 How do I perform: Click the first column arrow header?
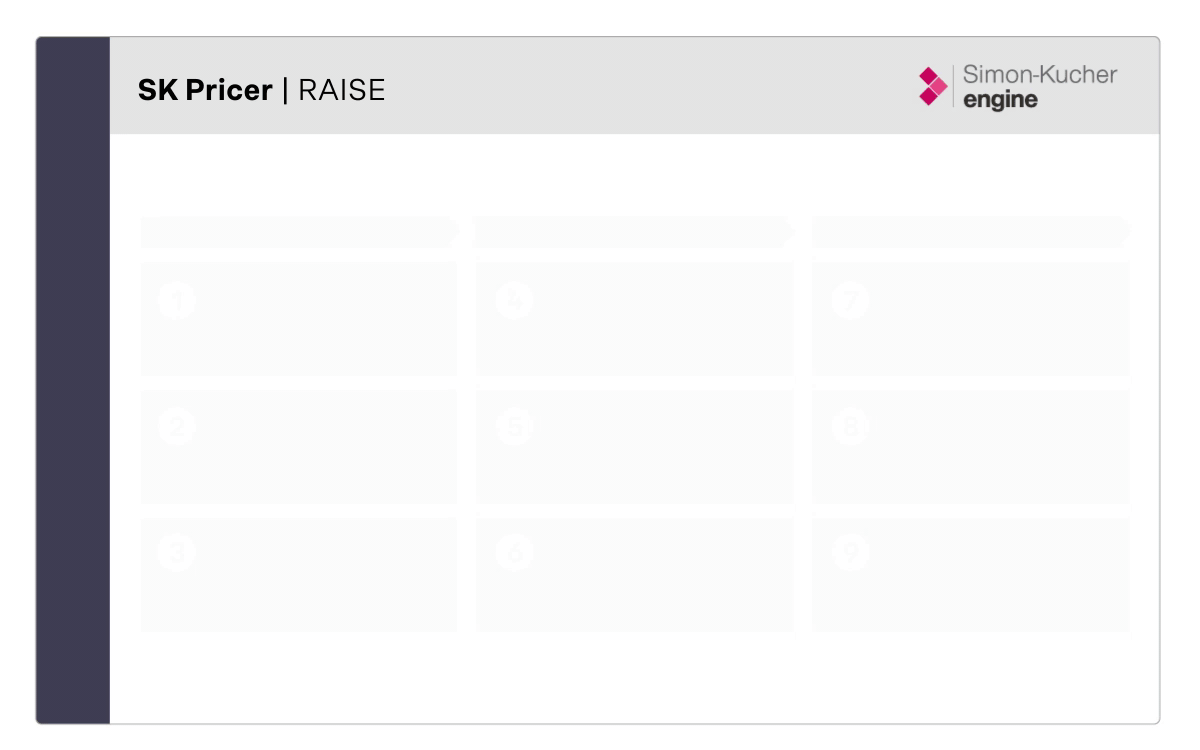pos(298,232)
